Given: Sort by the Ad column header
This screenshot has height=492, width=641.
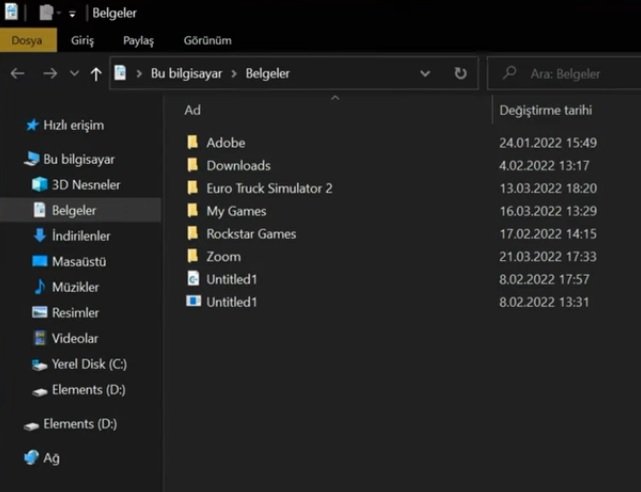Looking at the screenshot, I should (x=193, y=110).
